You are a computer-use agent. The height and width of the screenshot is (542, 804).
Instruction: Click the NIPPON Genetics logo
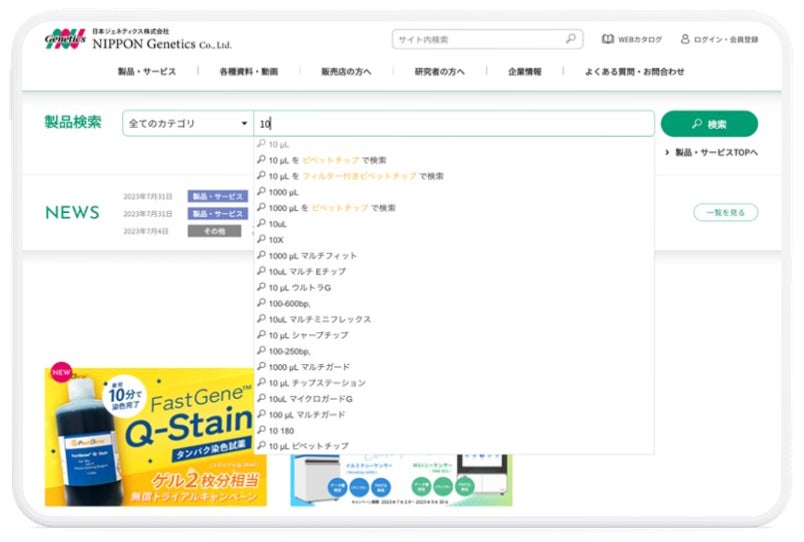138,39
